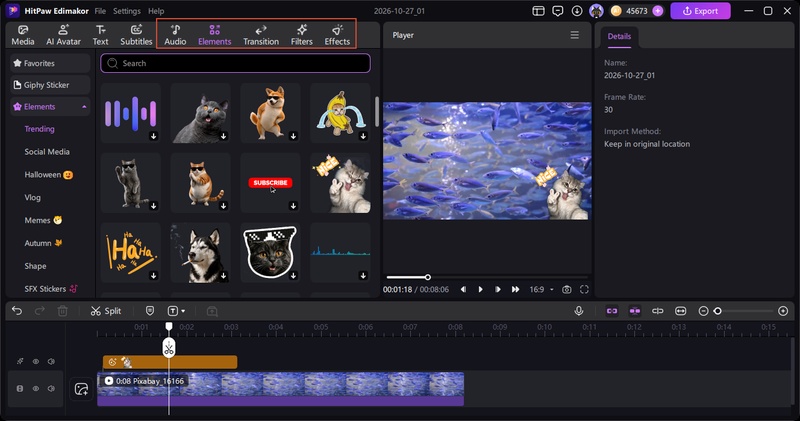The width and height of the screenshot is (800, 421).
Task: Select the Subscribe button sticker
Action: pos(270,183)
